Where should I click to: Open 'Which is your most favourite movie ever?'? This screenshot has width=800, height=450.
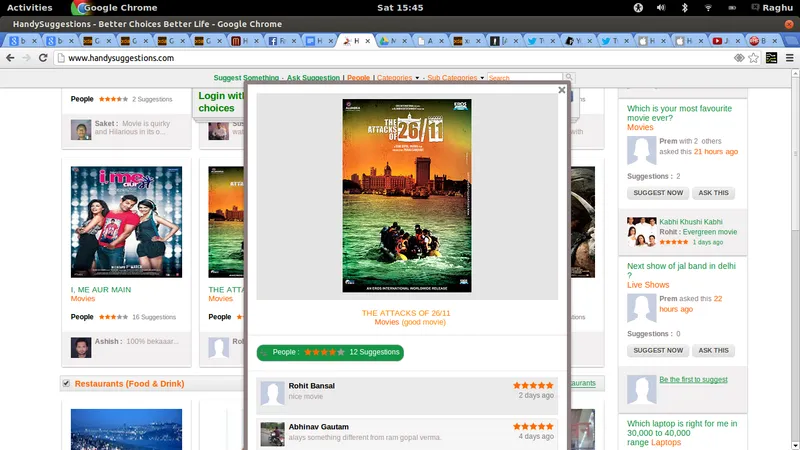coord(679,113)
